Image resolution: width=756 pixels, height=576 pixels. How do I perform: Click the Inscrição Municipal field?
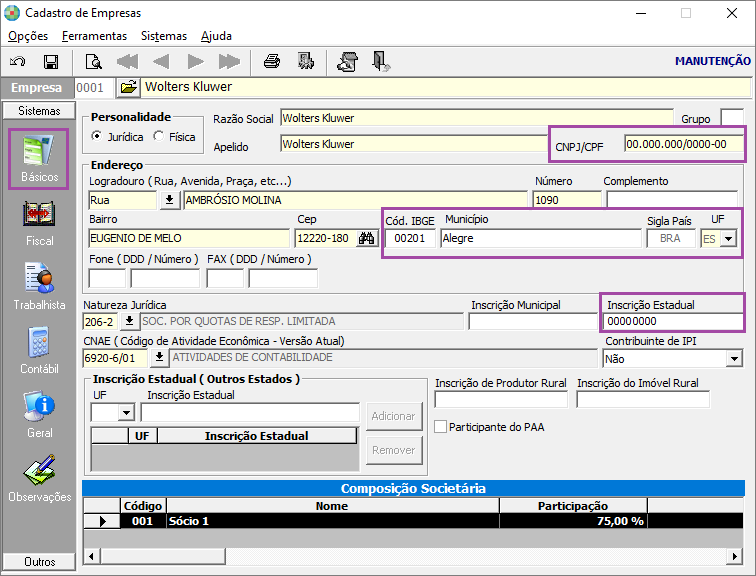(x=533, y=321)
